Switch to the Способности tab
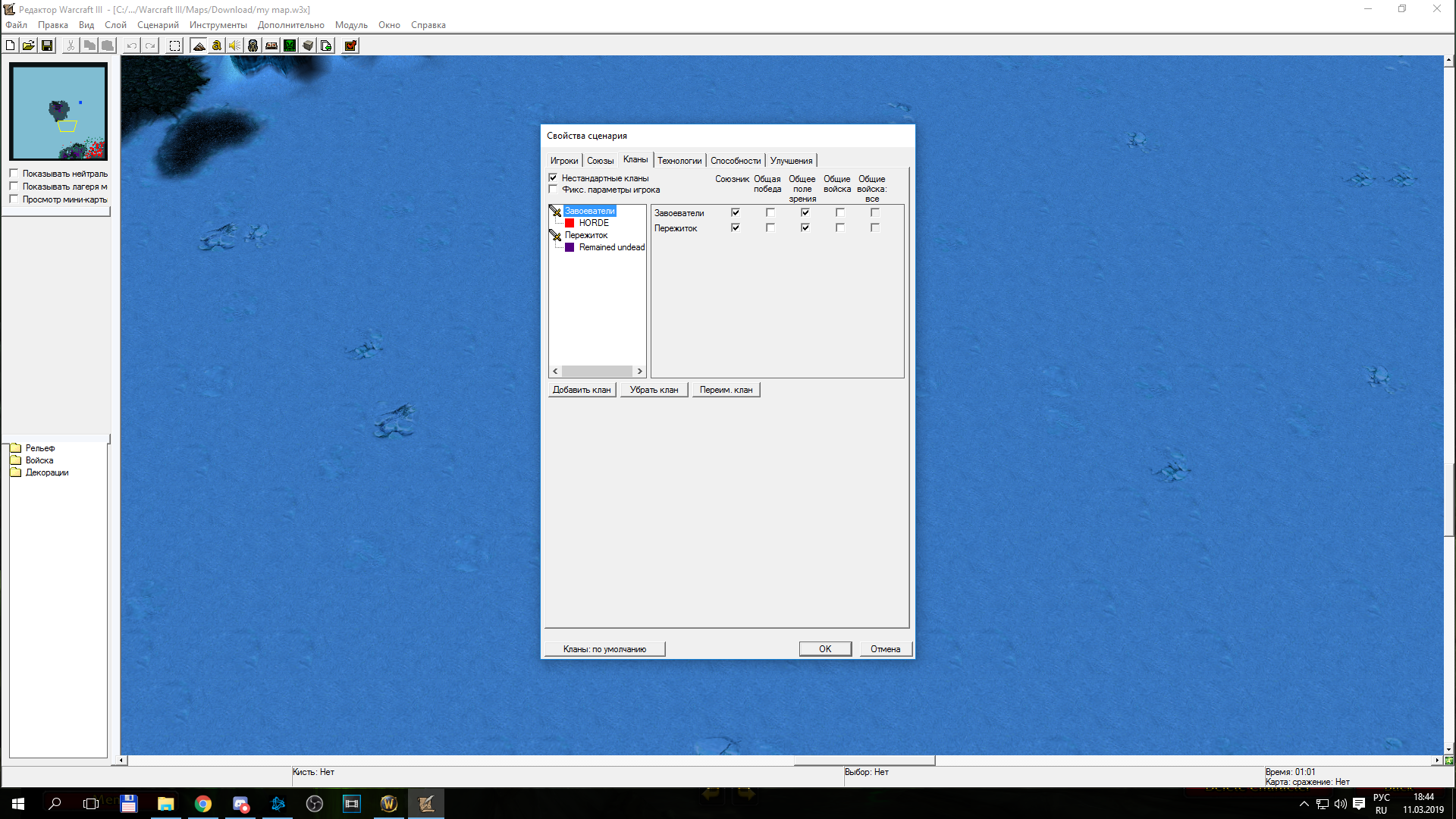Viewport: 1456px width, 819px height. click(x=736, y=161)
